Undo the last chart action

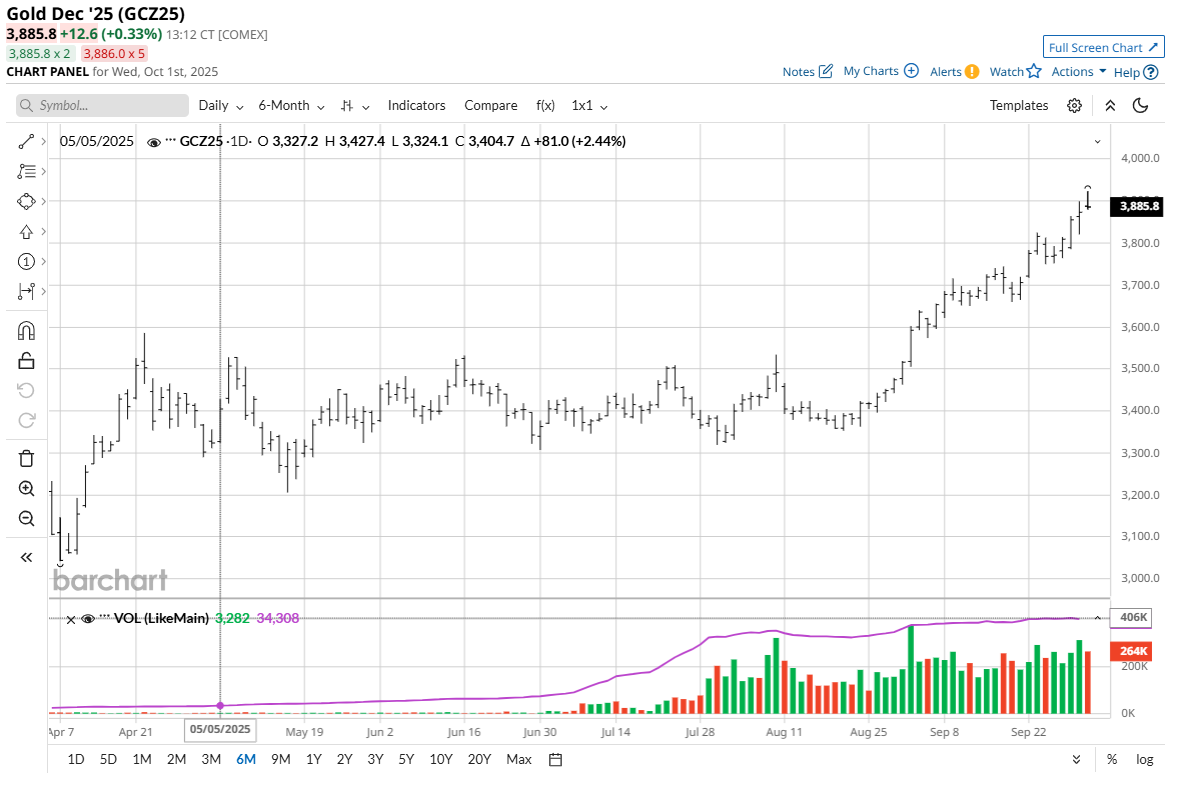click(26, 391)
